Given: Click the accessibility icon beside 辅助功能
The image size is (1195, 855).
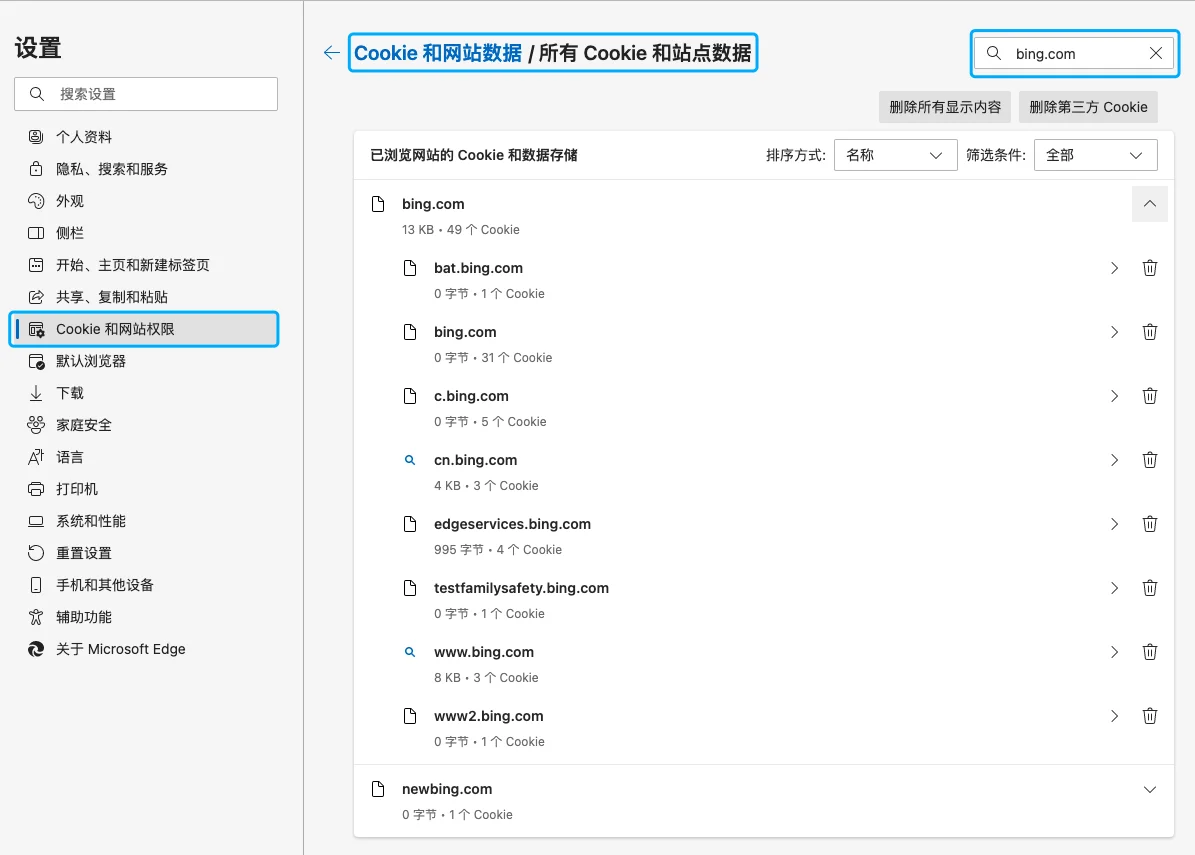Looking at the screenshot, I should [36, 617].
